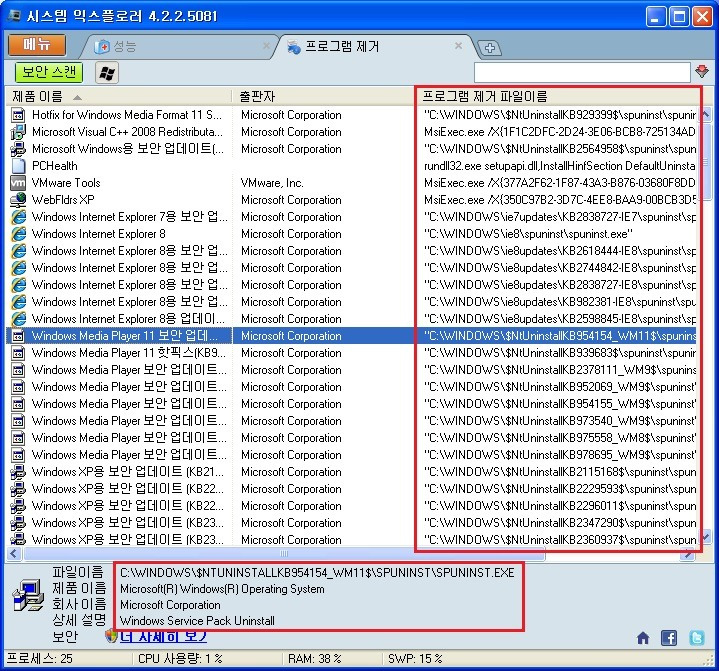
Task: Click uninstall path containing KB975558_WM8
Action: tap(560, 438)
